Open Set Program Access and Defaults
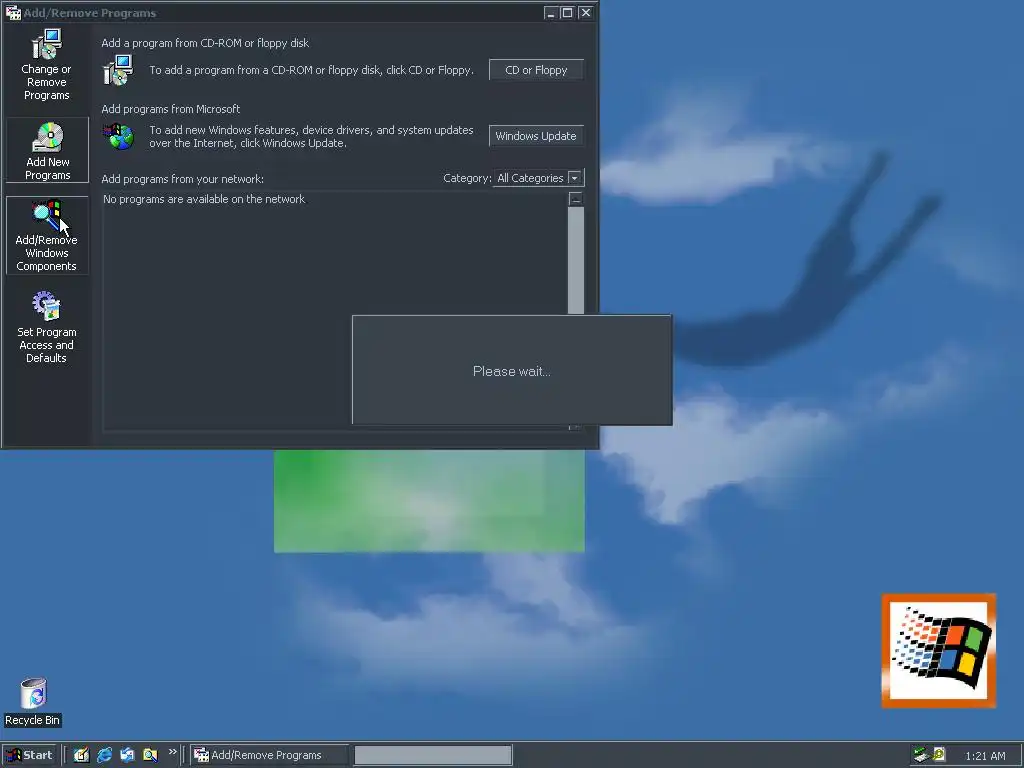This screenshot has height=768, width=1024. tap(46, 327)
